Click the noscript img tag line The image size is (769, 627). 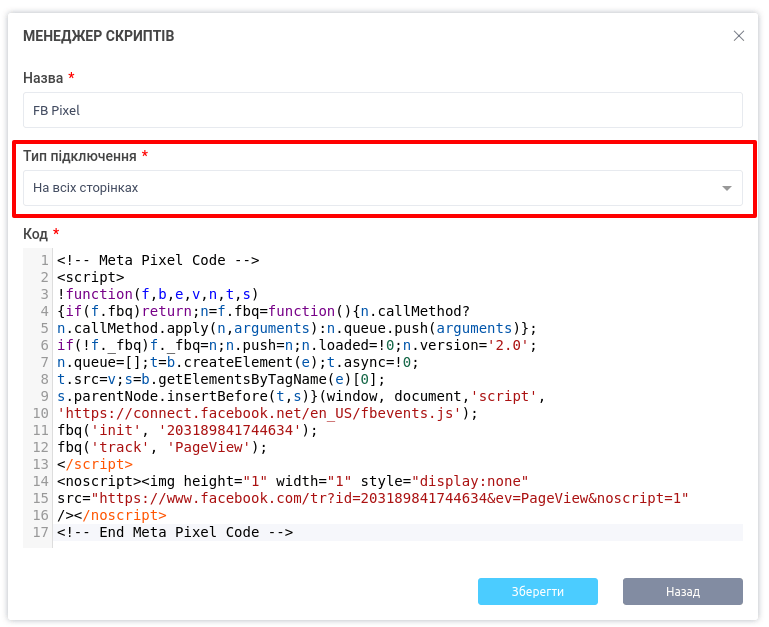click(x=292, y=481)
